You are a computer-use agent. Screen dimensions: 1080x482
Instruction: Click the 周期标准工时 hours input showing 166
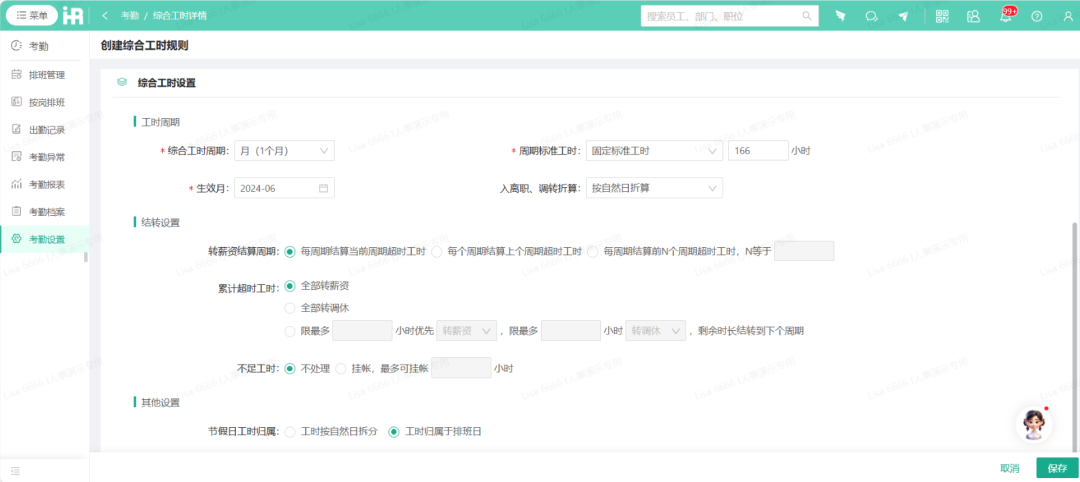757,151
